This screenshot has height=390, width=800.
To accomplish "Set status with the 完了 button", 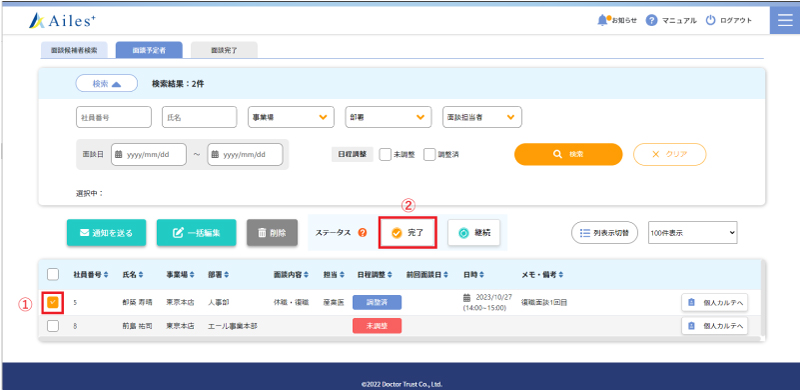I will click(x=408, y=233).
